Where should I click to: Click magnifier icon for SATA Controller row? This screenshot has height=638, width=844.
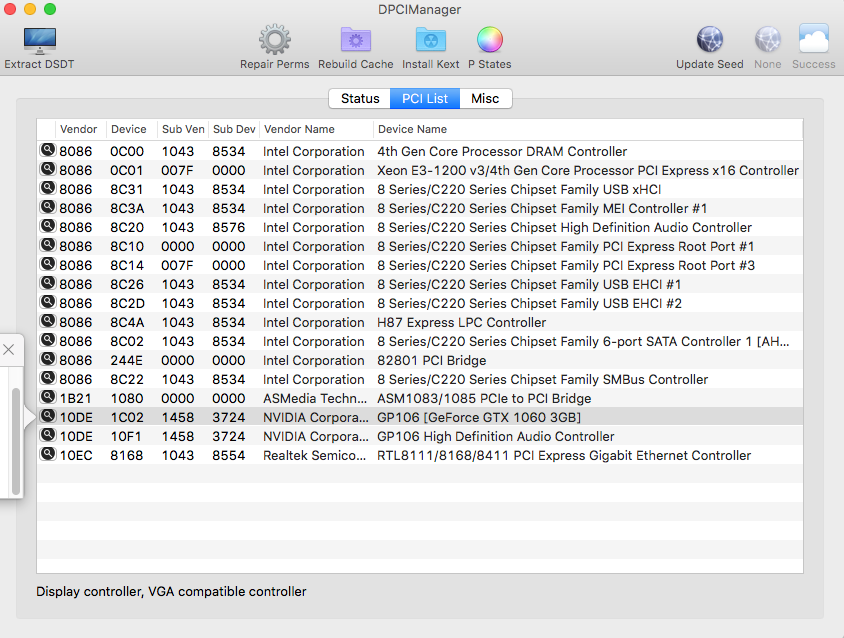click(48, 340)
